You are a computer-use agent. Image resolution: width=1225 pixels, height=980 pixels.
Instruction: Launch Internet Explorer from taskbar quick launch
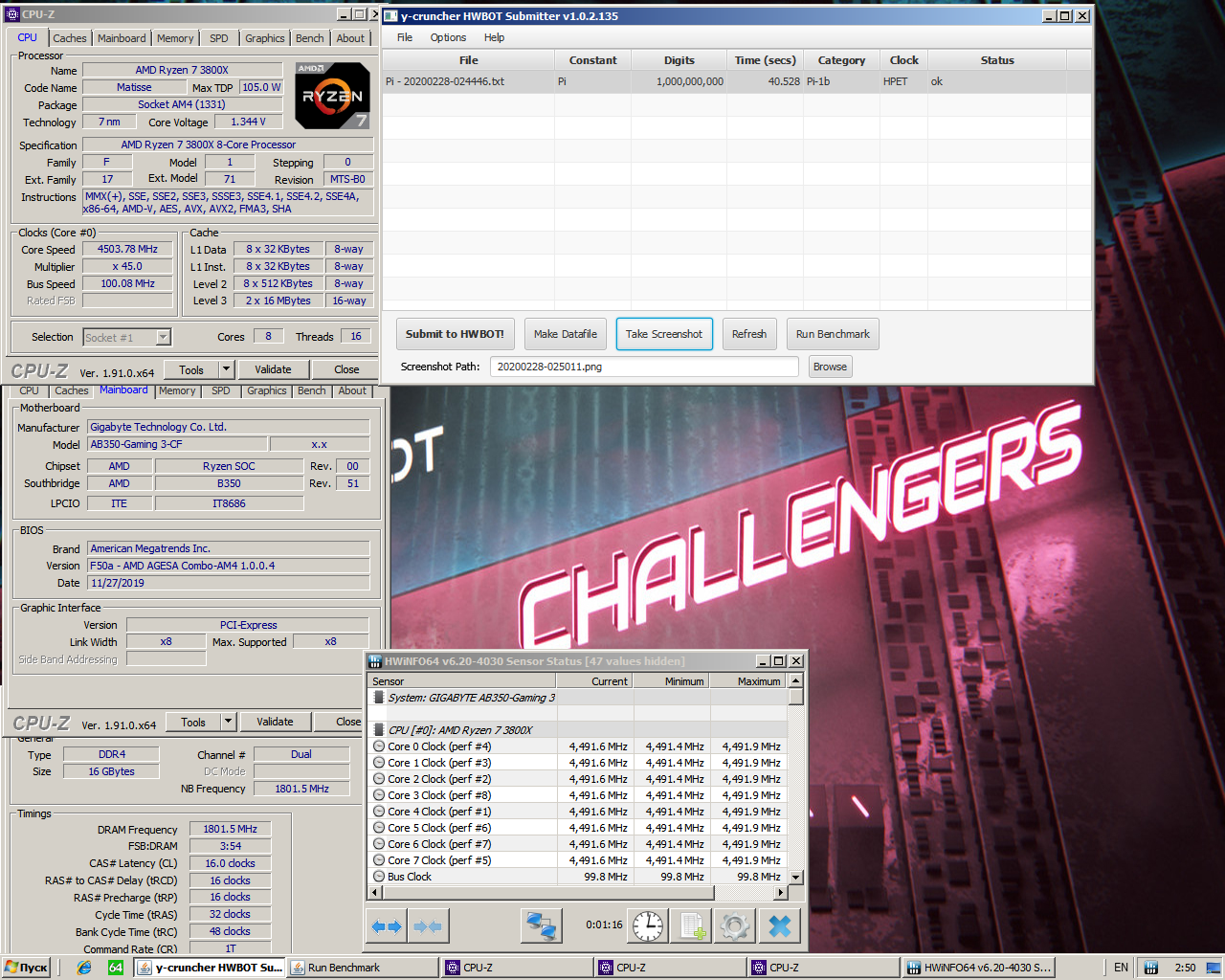click(84, 968)
